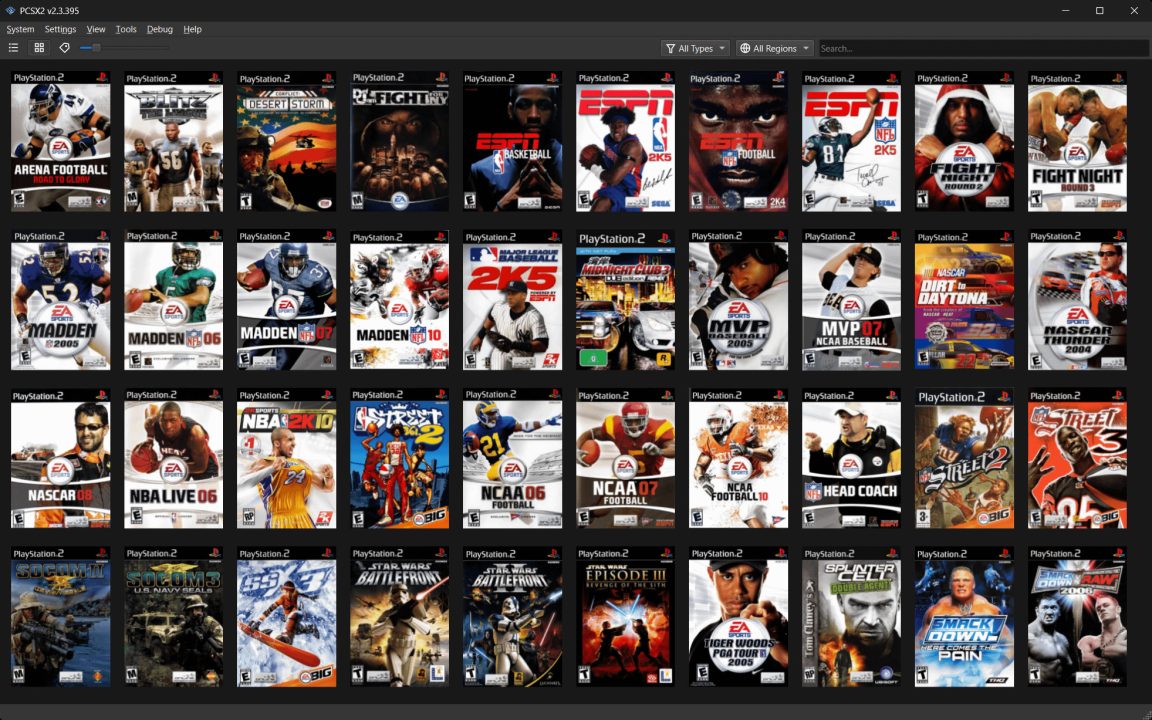Open the Debug menu
The width and height of the screenshot is (1152, 720).
159,29
